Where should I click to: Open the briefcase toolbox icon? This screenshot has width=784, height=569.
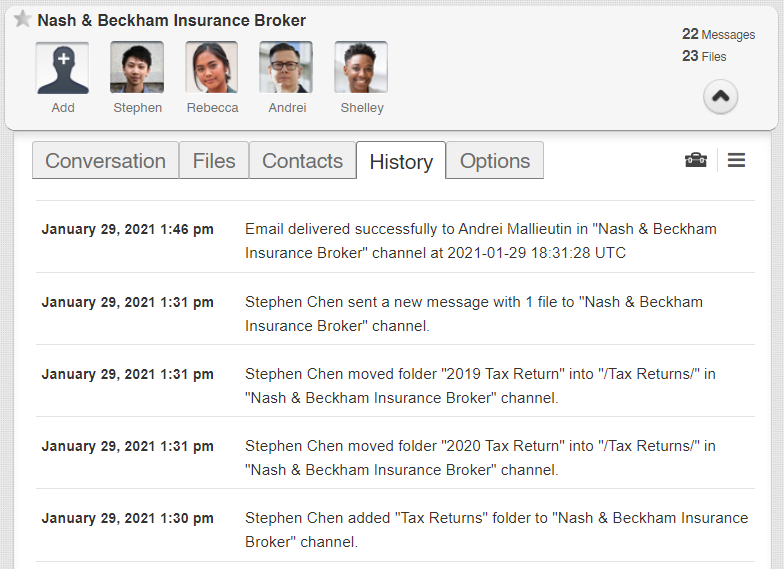(x=696, y=160)
